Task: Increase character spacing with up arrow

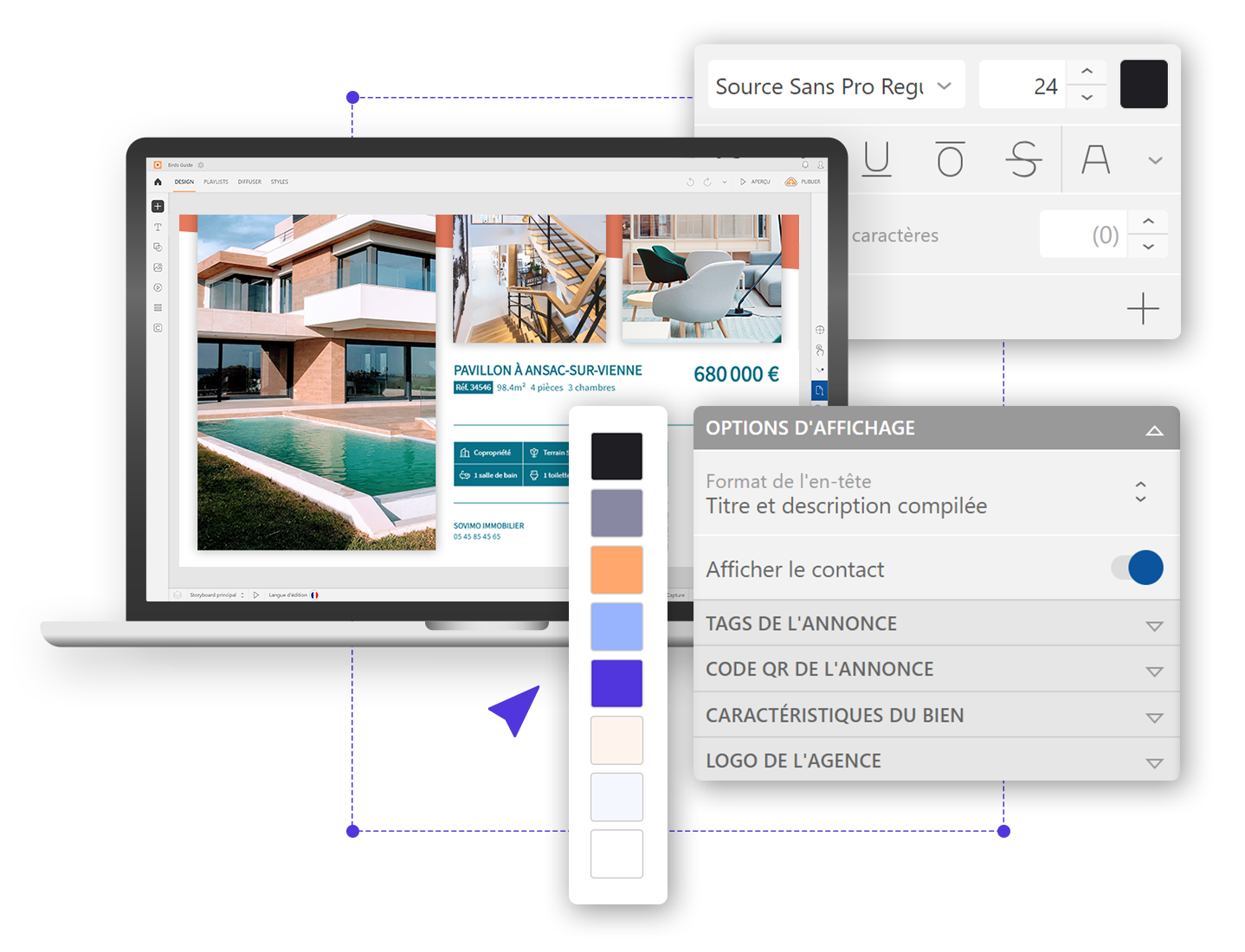Action: (1148, 222)
